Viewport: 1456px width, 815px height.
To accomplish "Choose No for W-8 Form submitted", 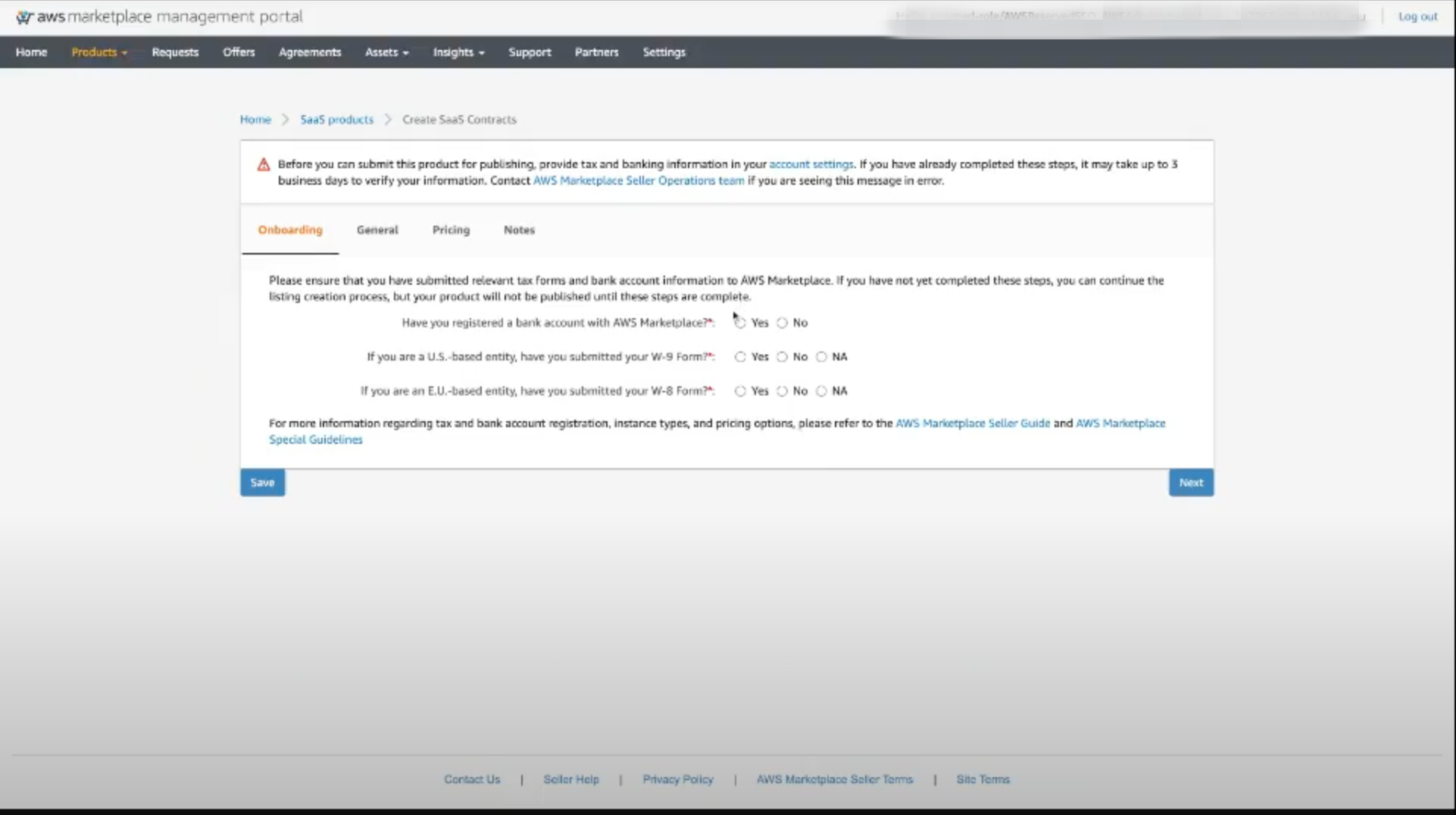I will (782, 391).
